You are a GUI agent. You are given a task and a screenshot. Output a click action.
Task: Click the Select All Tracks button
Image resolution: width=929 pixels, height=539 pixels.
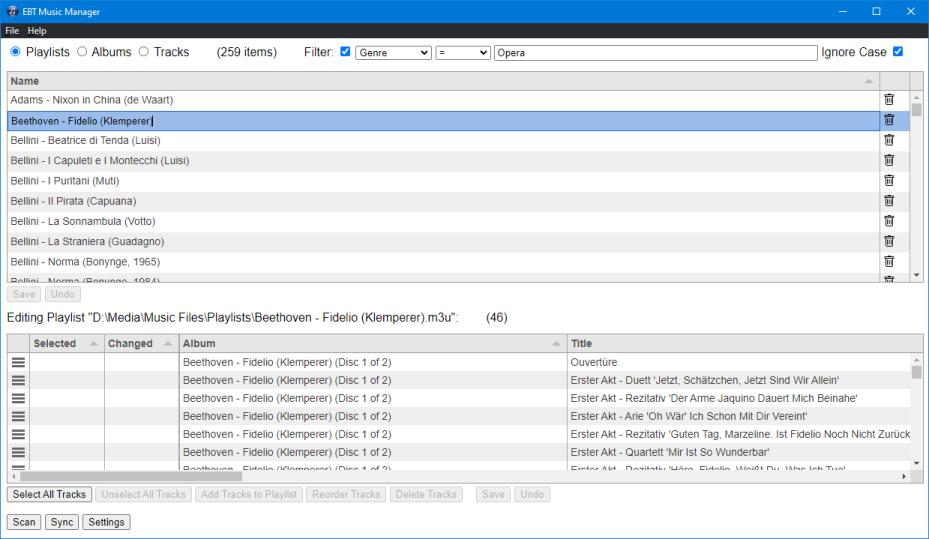49,494
